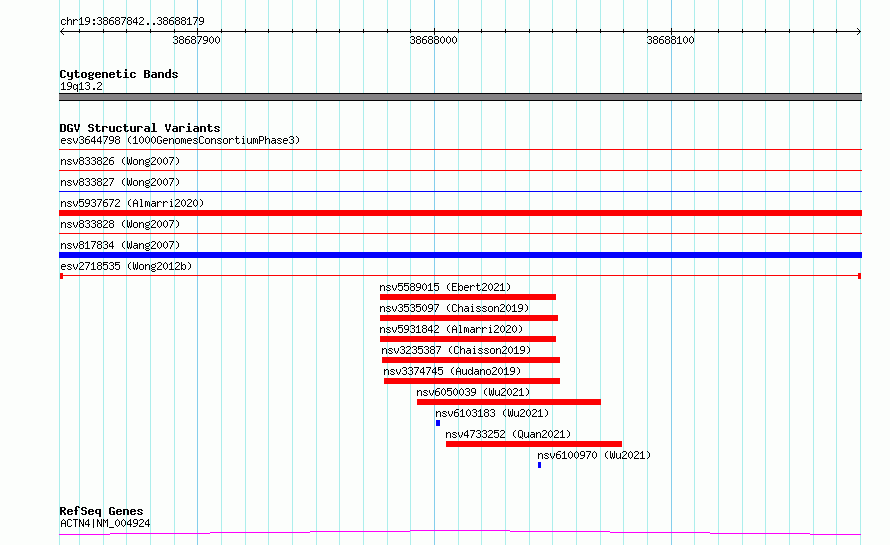Screen dimensions: 890x545
Task: Click the small blue marker under nsv6103183
Action: click(x=438, y=423)
